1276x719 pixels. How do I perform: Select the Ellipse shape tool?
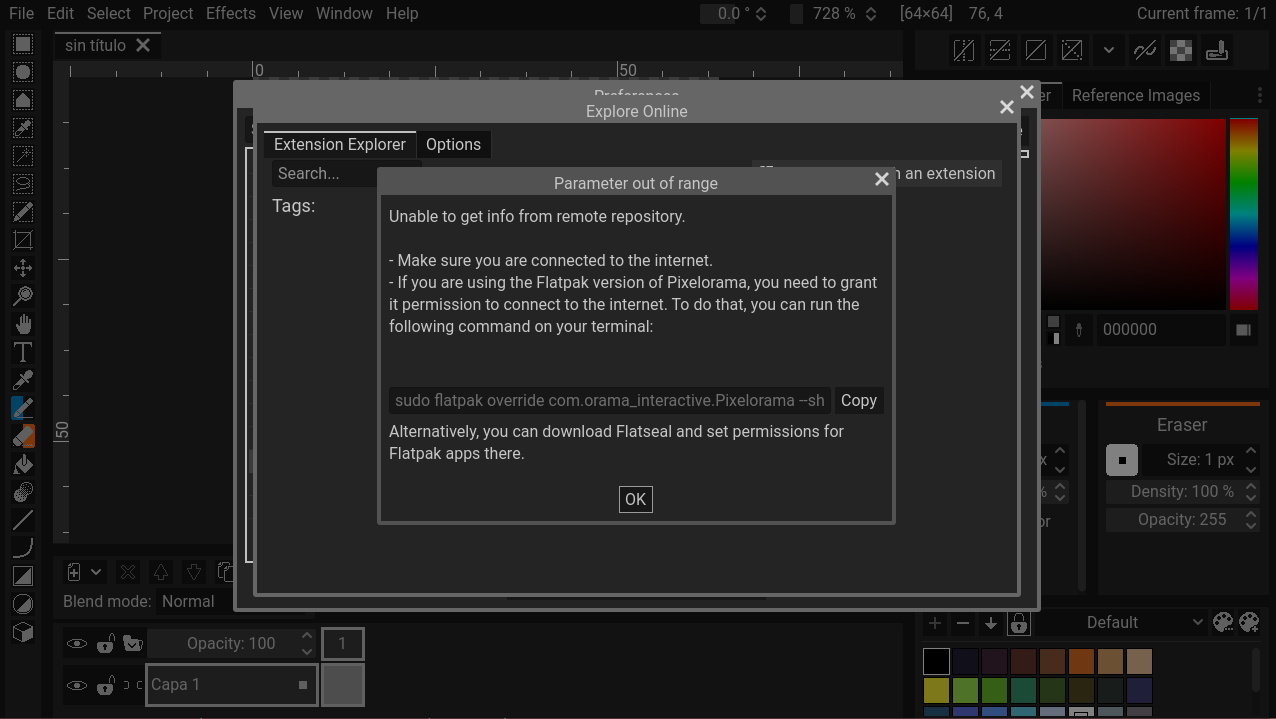(x=22, y=604)
